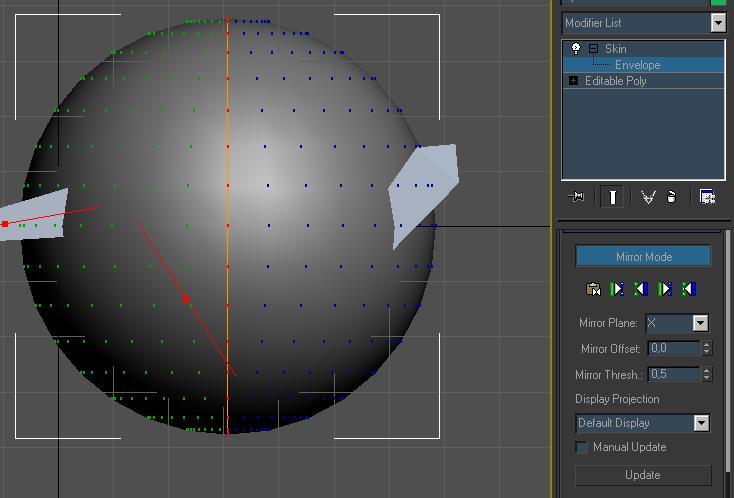Toggle the Skin modifier lightbulb icon

coord(576,48)
